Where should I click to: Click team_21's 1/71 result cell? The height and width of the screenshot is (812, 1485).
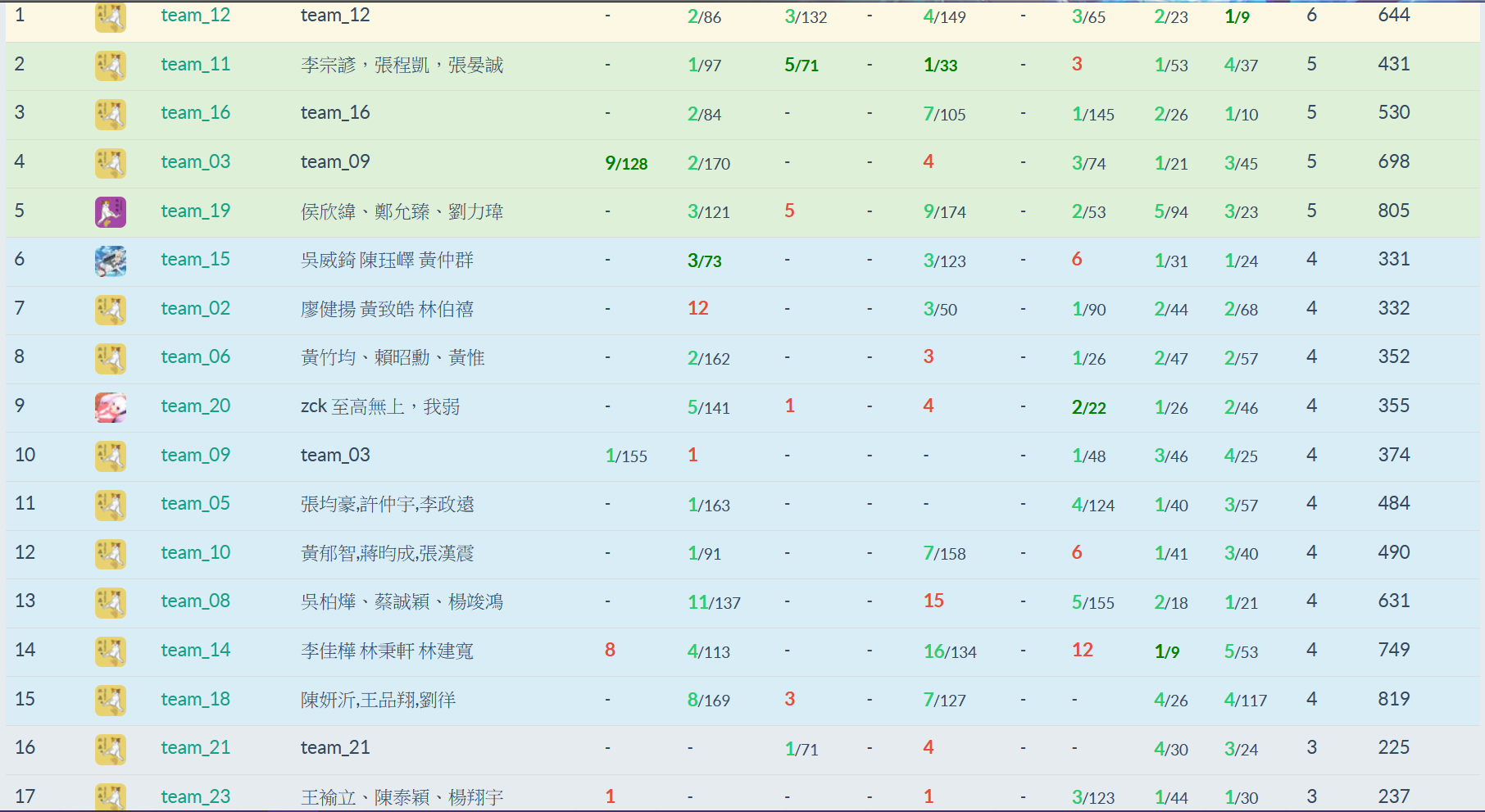[802, 748]
